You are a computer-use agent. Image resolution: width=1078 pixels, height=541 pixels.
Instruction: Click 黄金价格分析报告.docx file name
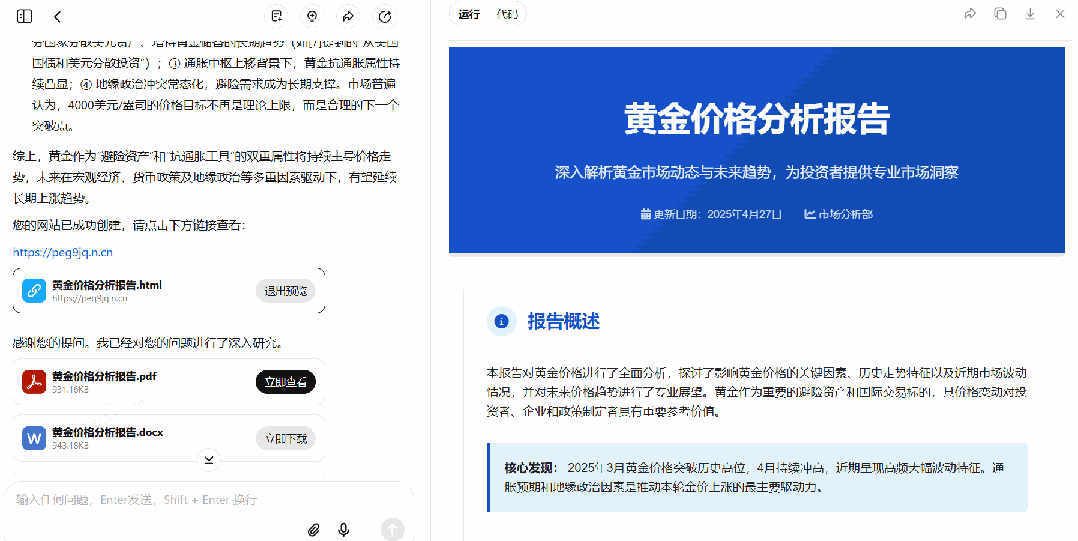tap(107, 432)
